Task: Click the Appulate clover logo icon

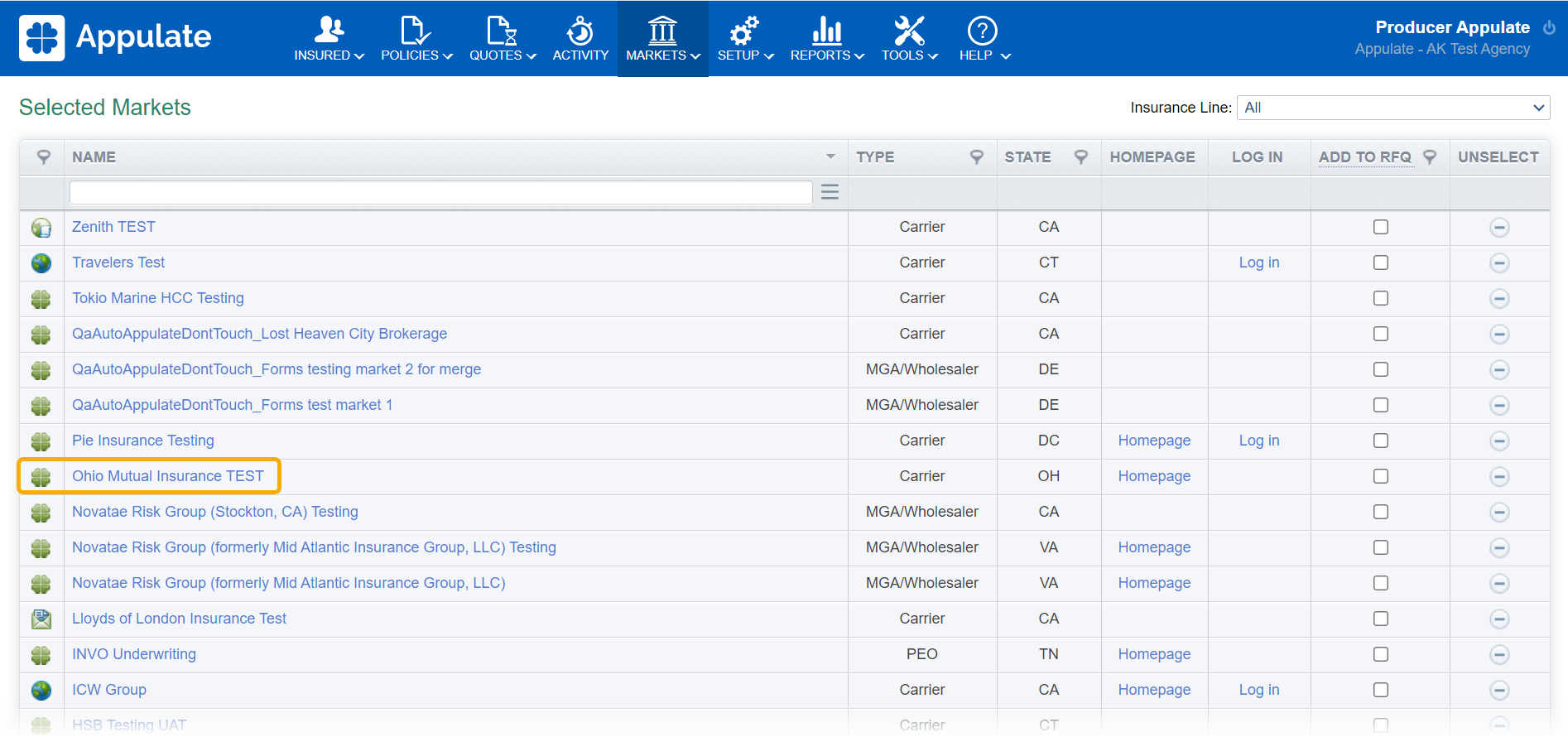Action: [x=41, y=38]
